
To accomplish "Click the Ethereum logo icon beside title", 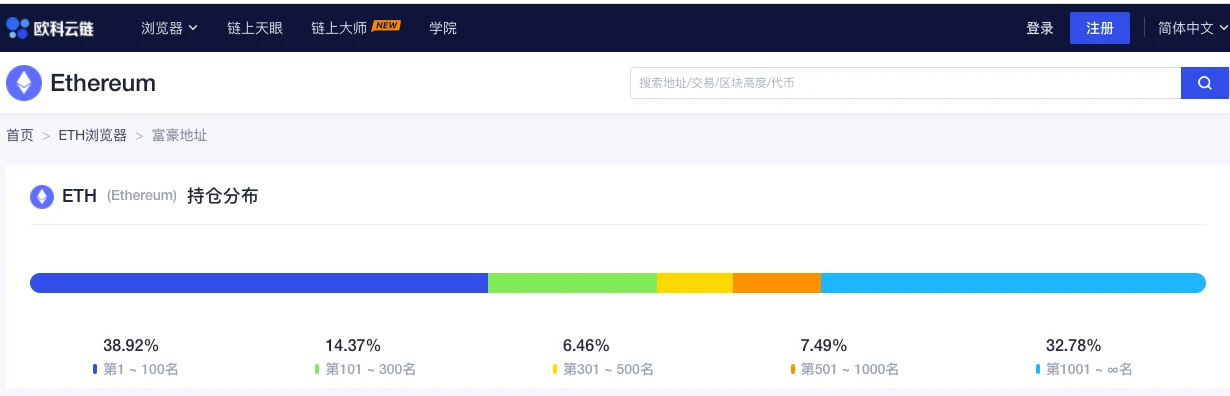I will tap(24, 83).
